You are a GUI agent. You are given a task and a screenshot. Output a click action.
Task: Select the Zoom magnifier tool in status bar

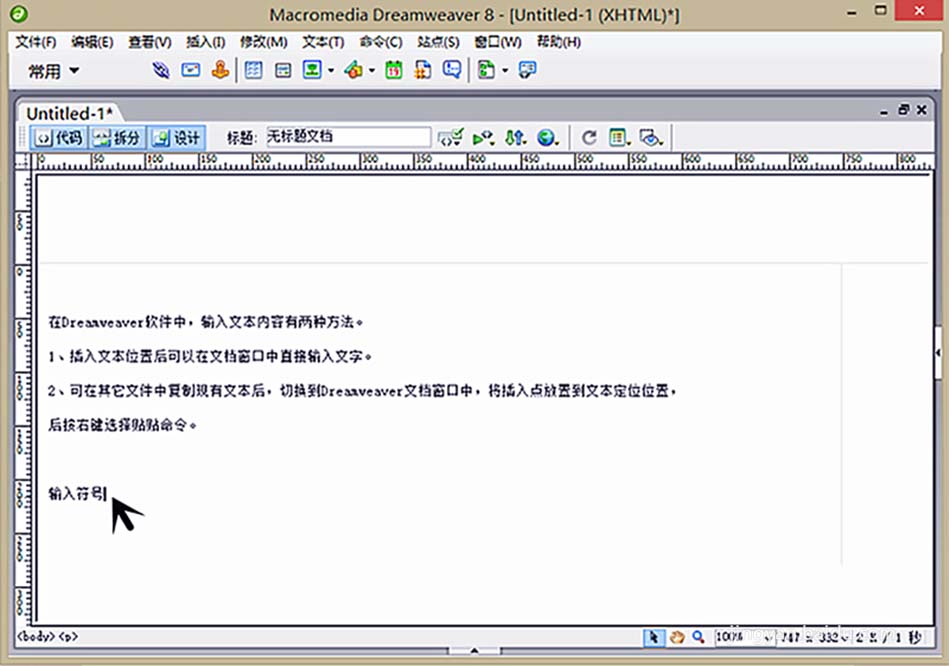[x=698, y=637]
